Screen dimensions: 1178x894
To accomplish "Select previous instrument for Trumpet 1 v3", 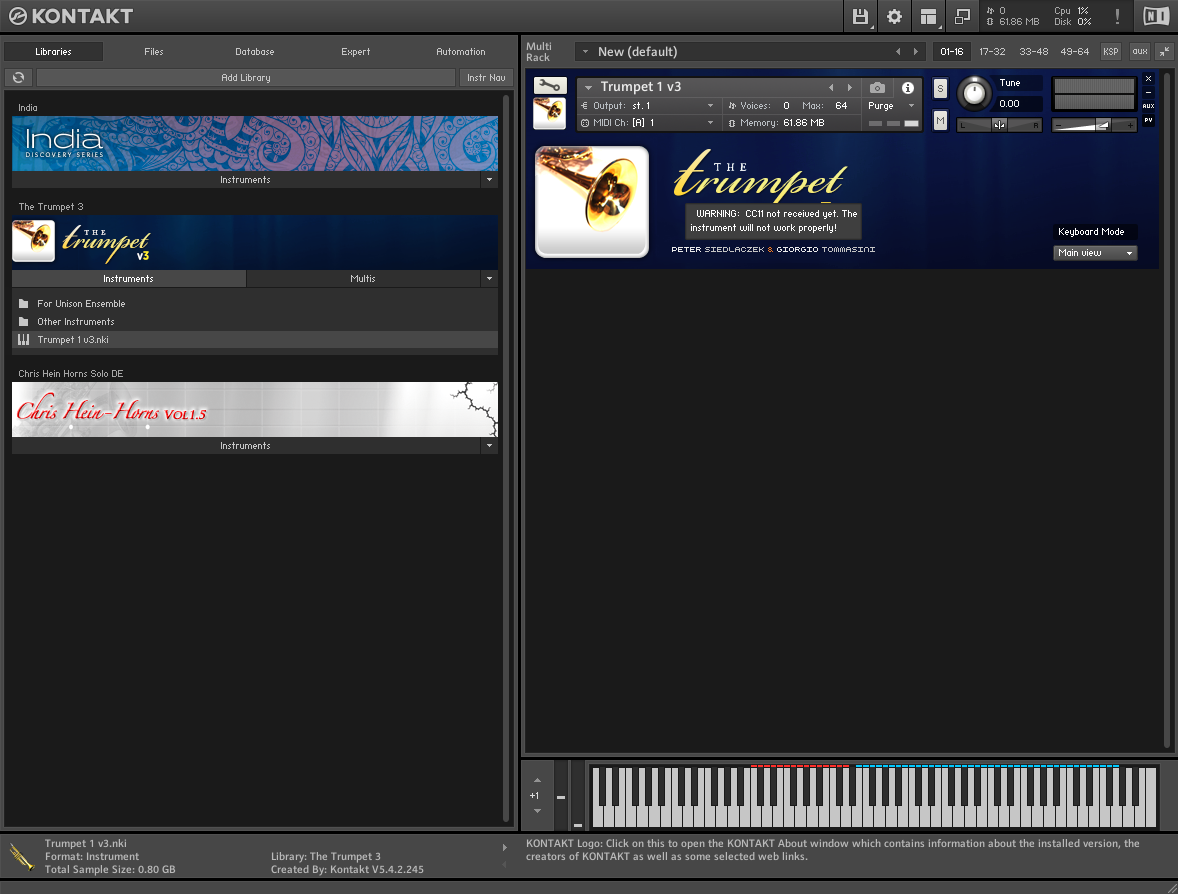I will click(x=831, y=88).
